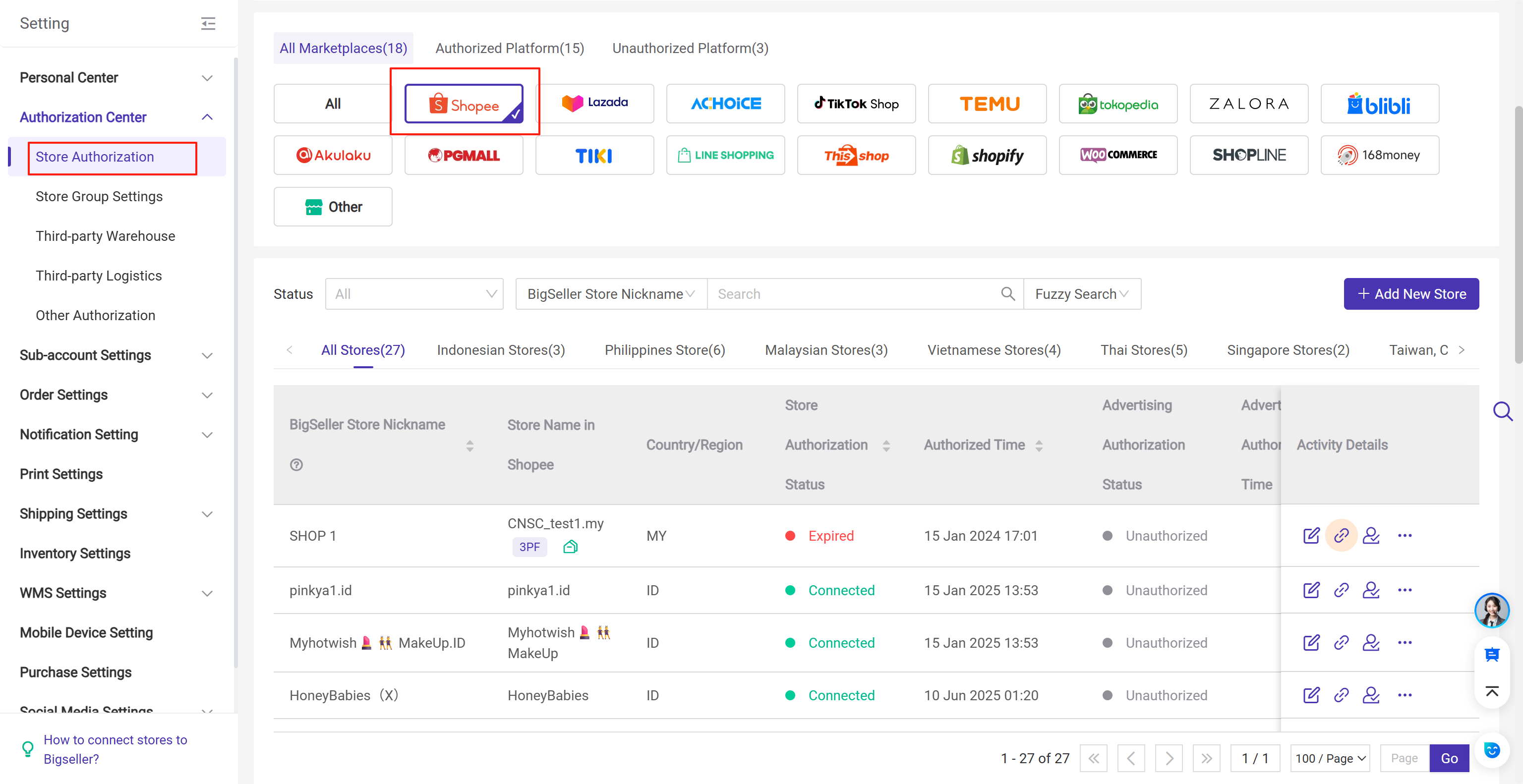This screenshot has width=1523, height=784.
Task: Select the Lazada marketplace filter
Action: 595,103
